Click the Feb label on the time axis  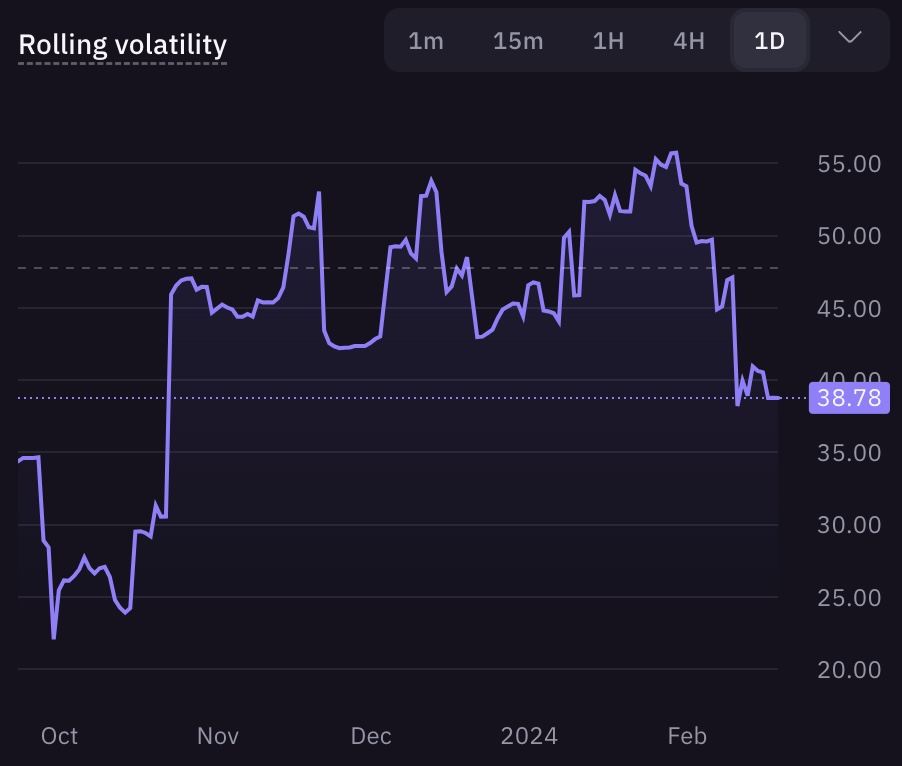[x=687, y=736]
